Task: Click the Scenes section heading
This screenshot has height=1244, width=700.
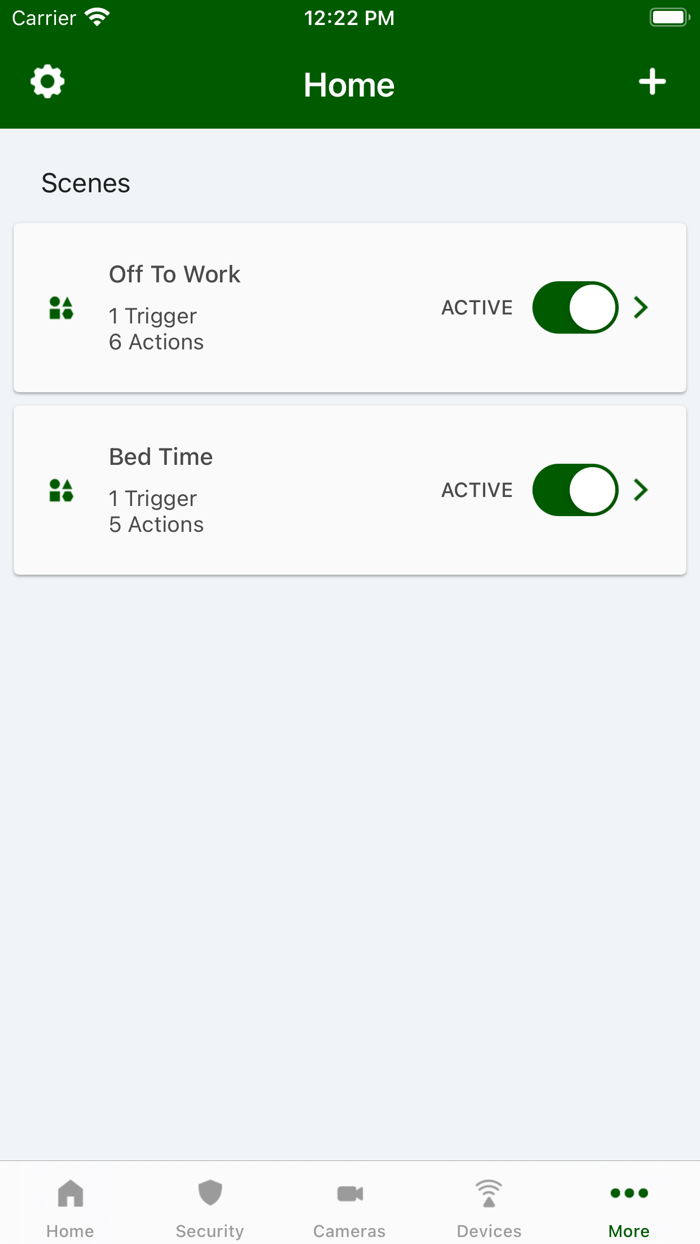Action: [85, 183]
